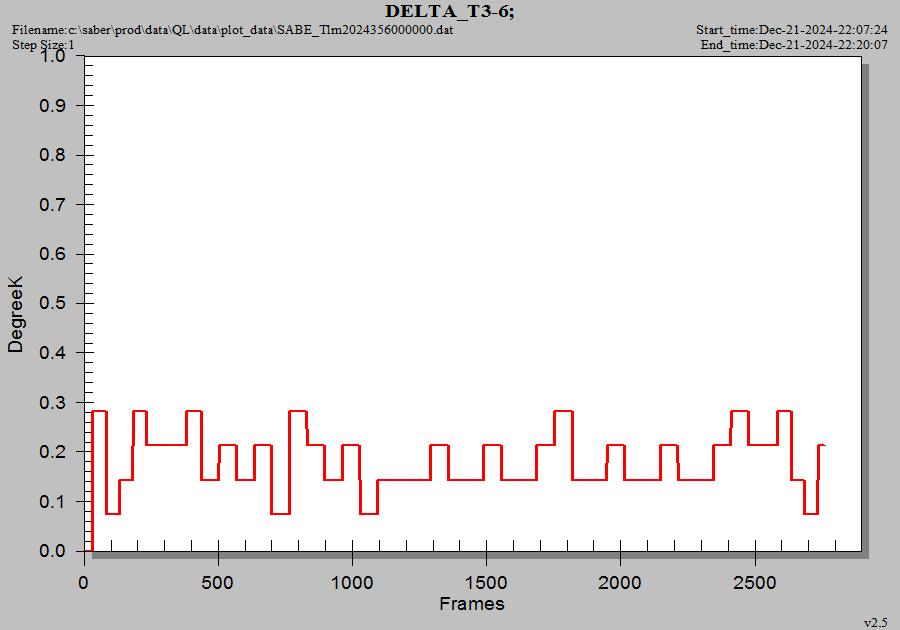Click the Start_time Dec-21-2024-22:07:24 text
Screen dimensions: 900x630
(x=792, y=29)
